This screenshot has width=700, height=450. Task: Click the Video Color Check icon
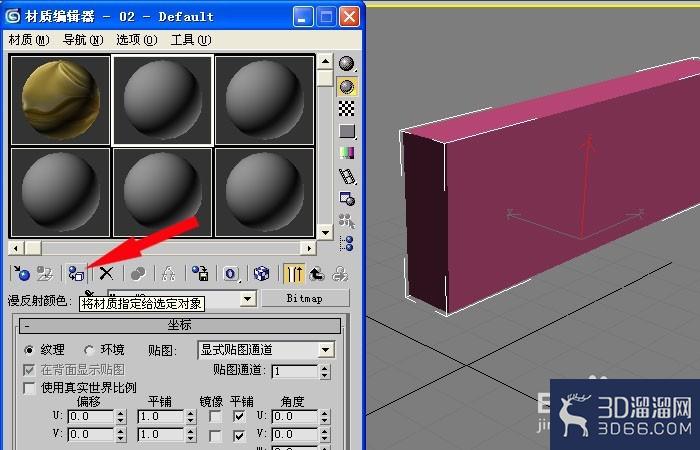pos(347,154)
